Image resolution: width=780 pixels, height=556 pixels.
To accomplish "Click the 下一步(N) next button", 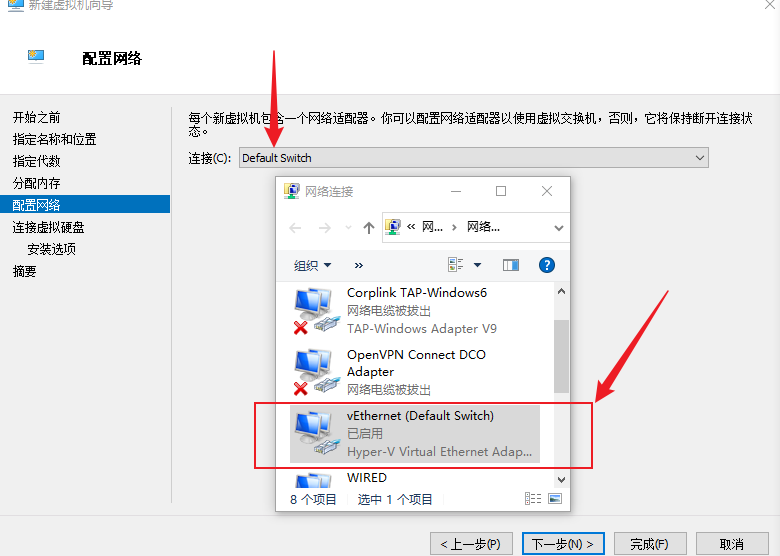I will click(x=563, y=544).
